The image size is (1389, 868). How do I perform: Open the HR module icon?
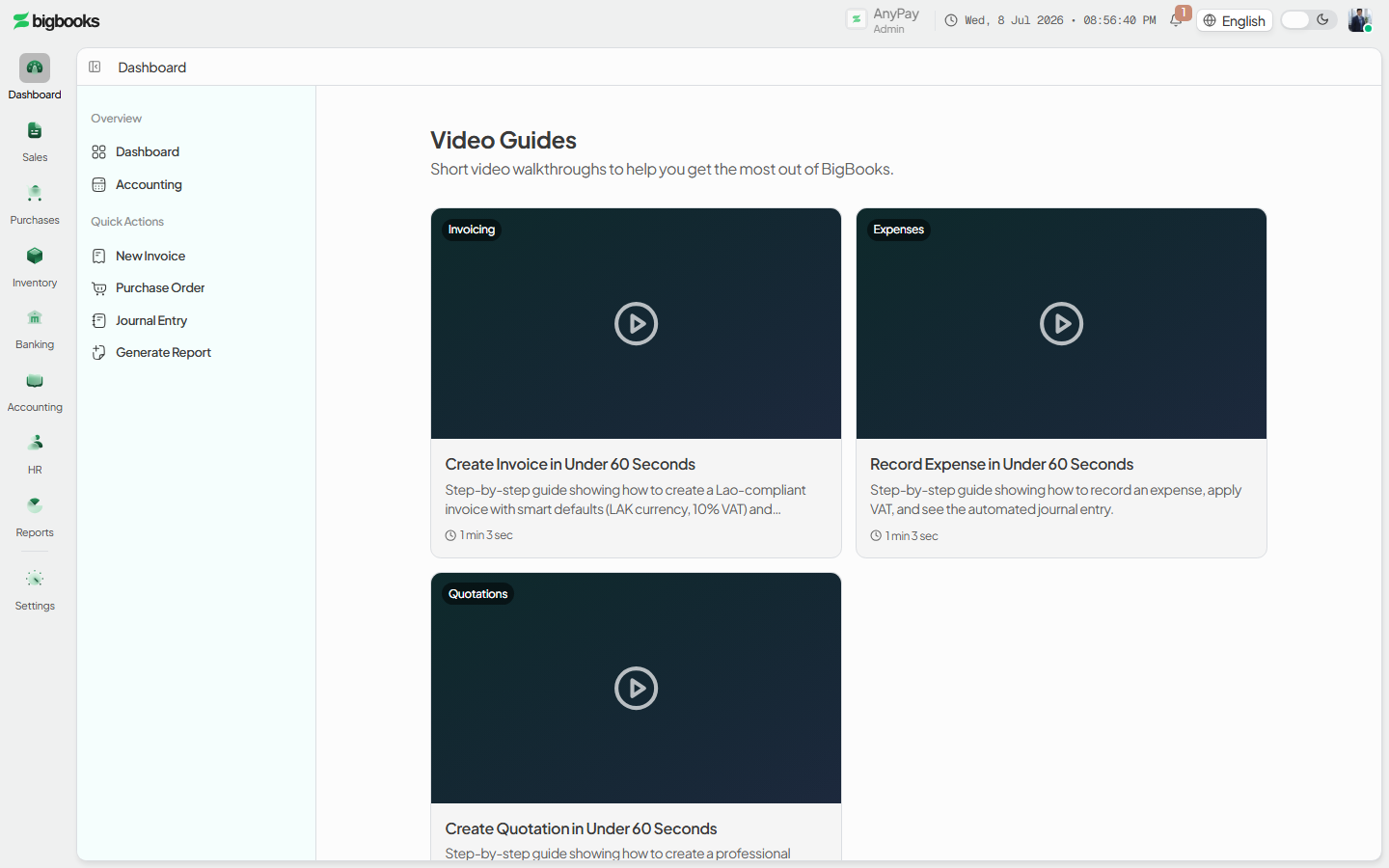click(35, 443)
